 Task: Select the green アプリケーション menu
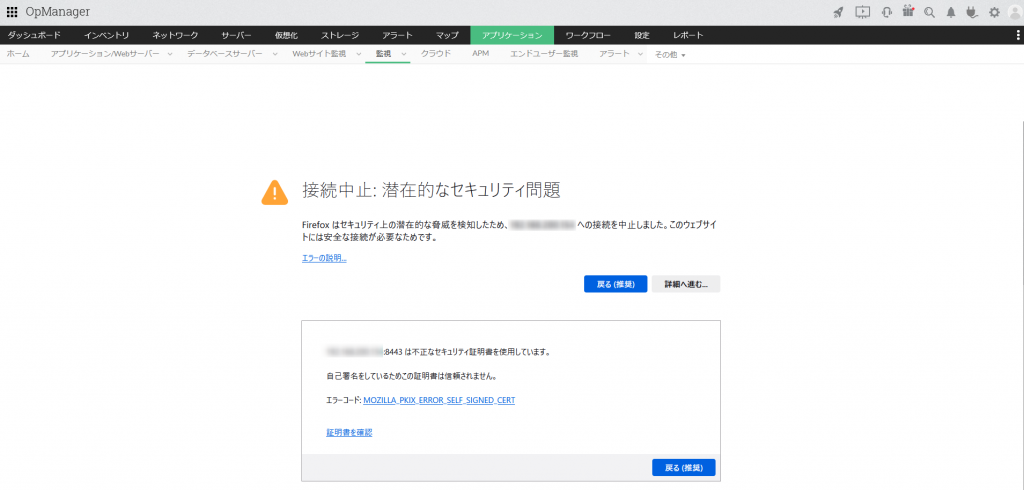coord(512,35)
